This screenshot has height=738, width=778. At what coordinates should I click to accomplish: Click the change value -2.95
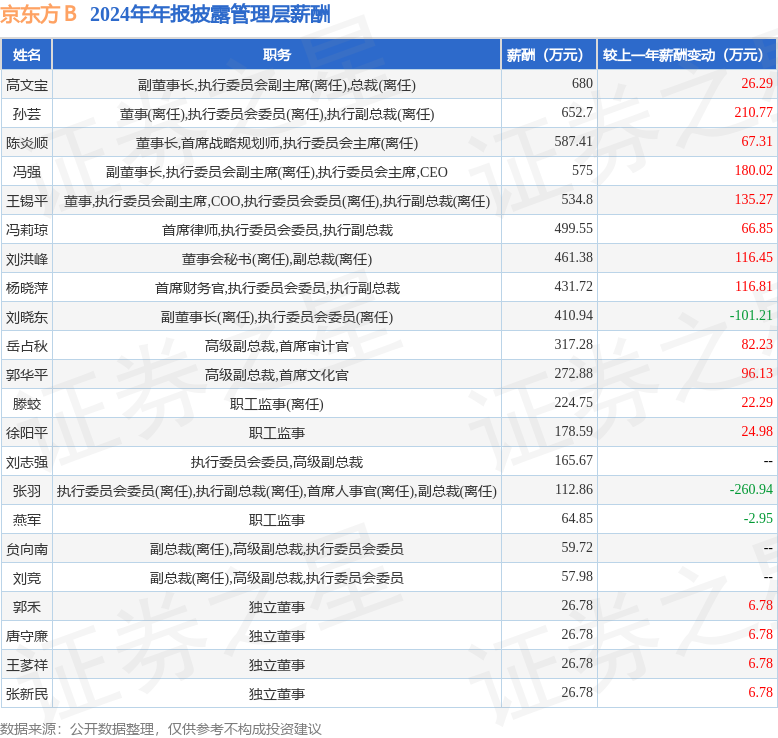pos(758,518)
